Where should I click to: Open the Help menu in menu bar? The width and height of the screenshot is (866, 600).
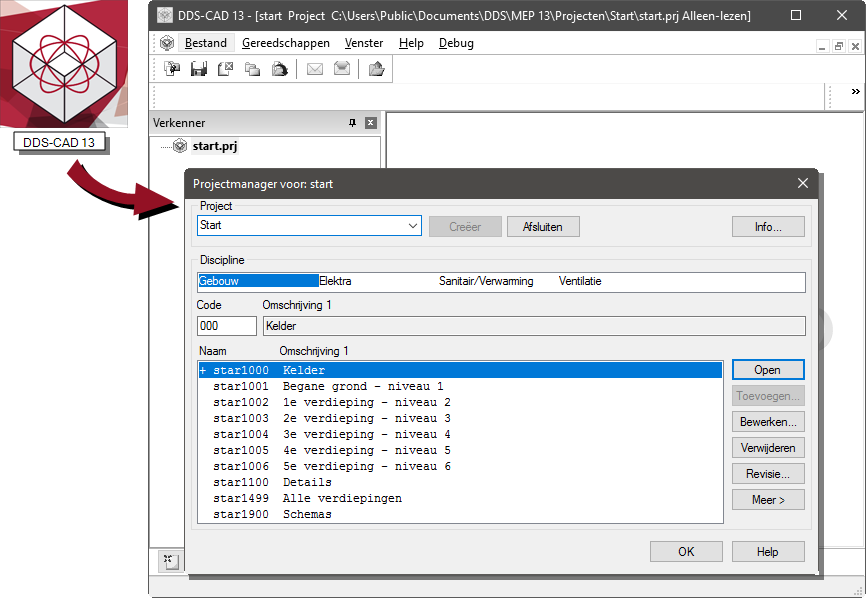[x=411, y=43]
